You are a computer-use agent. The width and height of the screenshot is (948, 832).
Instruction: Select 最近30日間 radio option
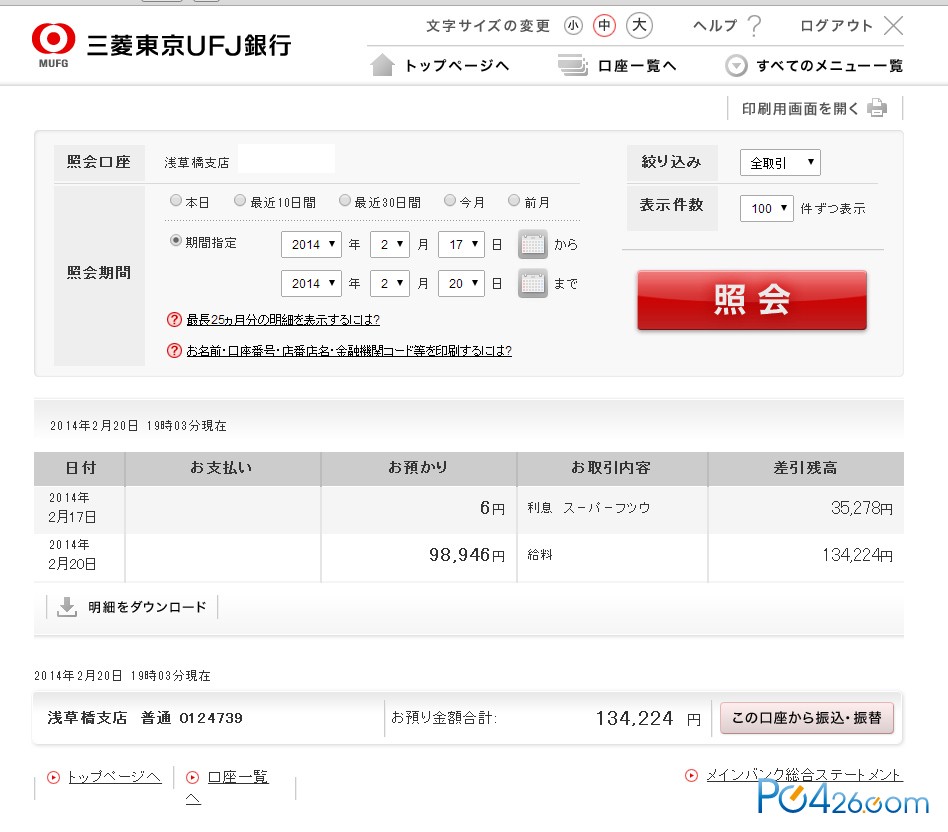click(345, 200)
